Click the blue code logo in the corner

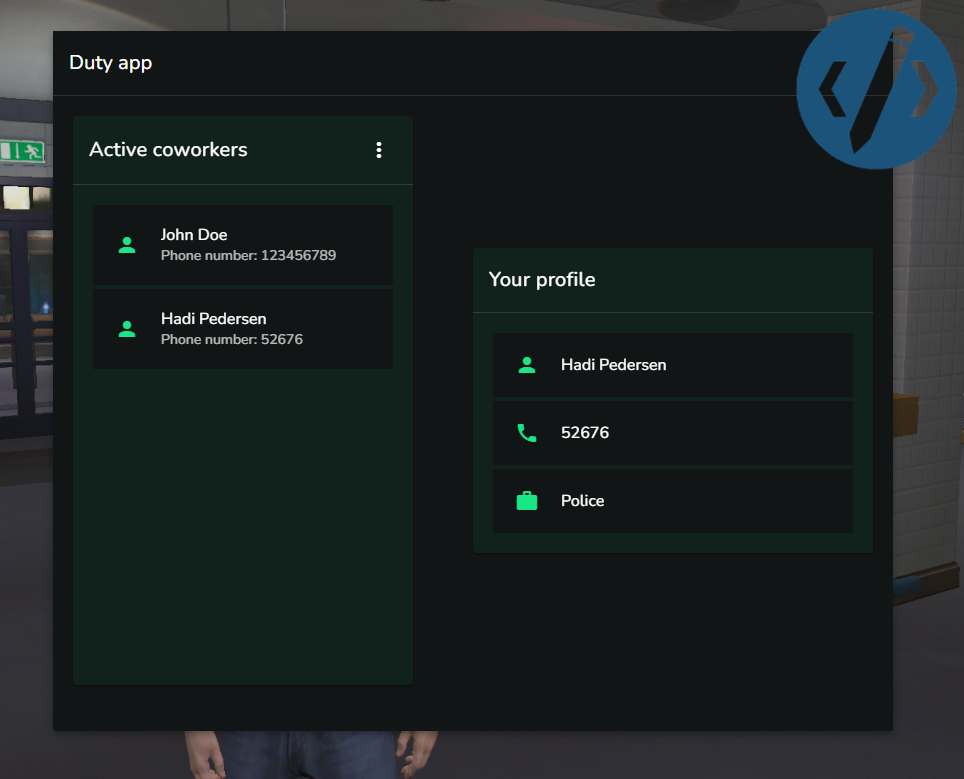coord(876,89)
